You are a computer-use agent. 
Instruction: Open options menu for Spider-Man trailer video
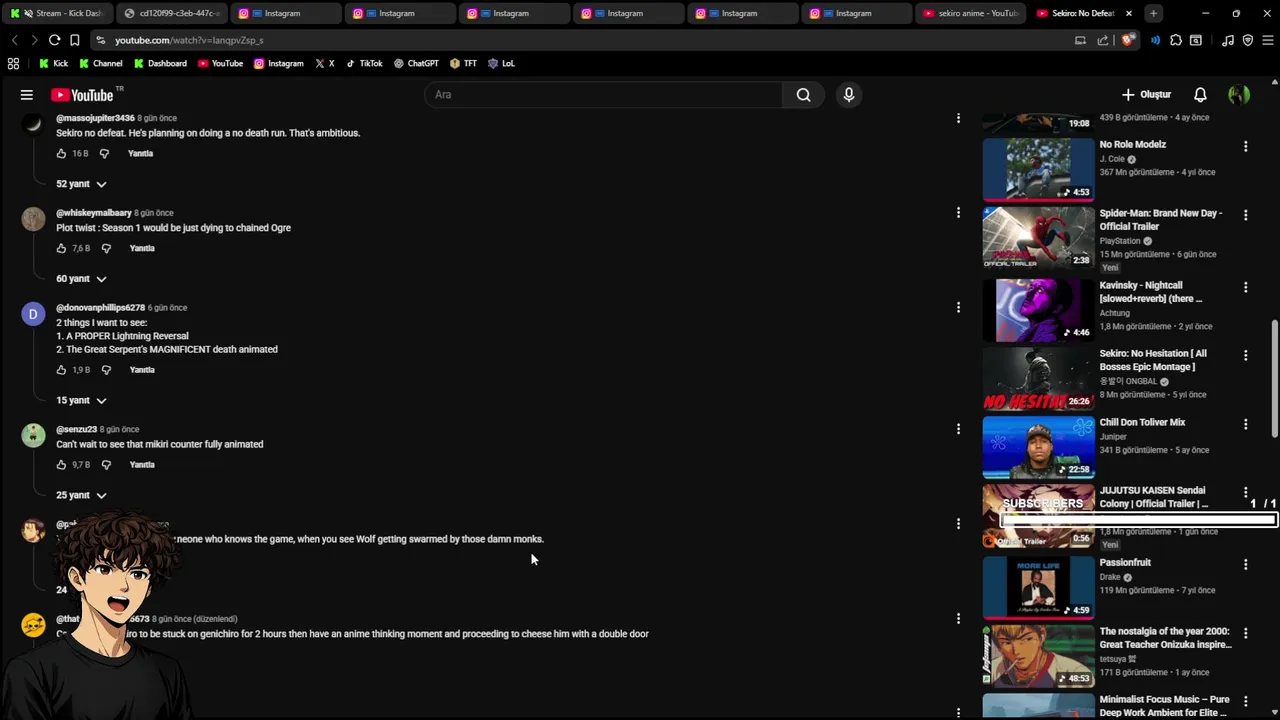[x=1245, y=215]
